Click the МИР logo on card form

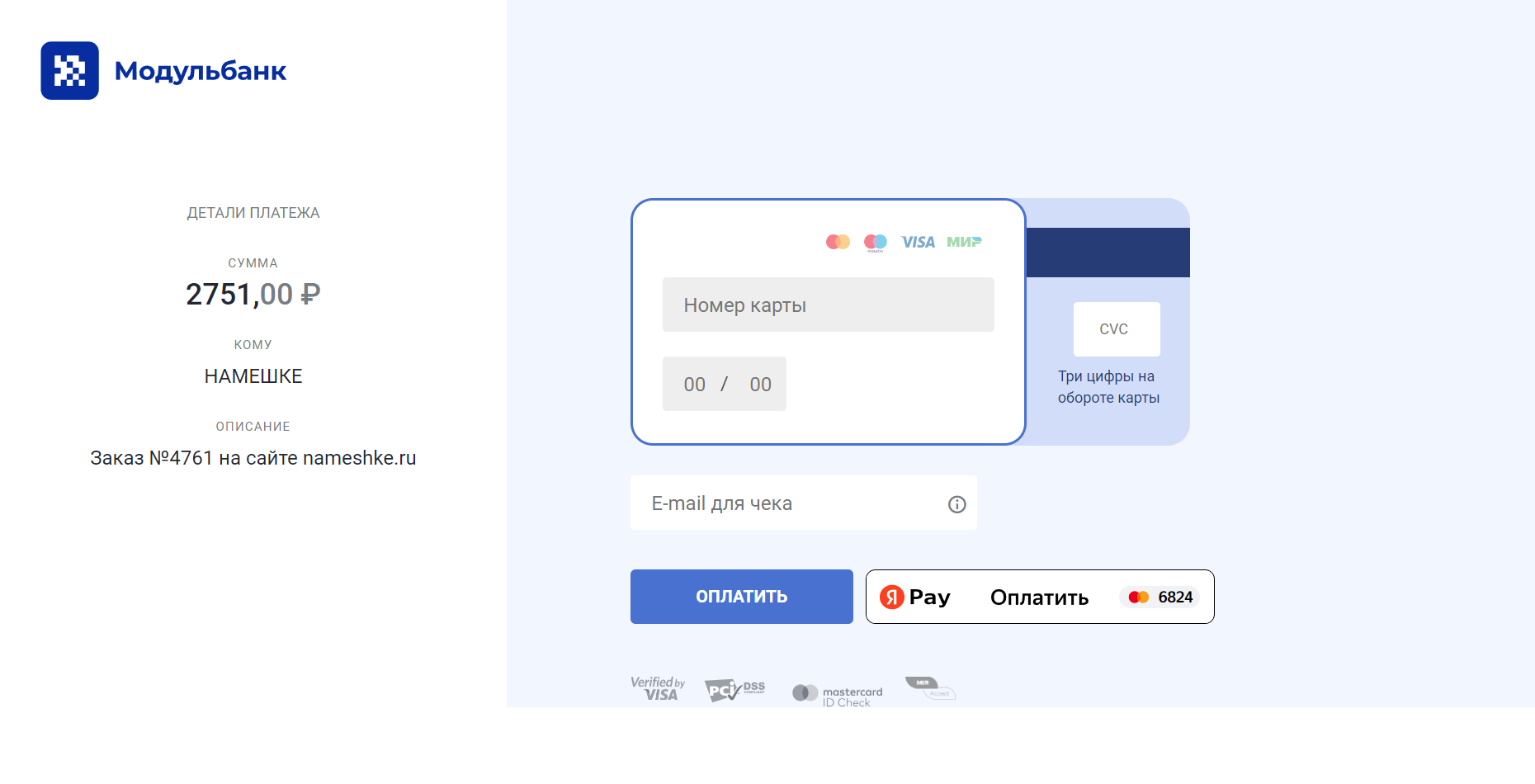tap(964, 242)
